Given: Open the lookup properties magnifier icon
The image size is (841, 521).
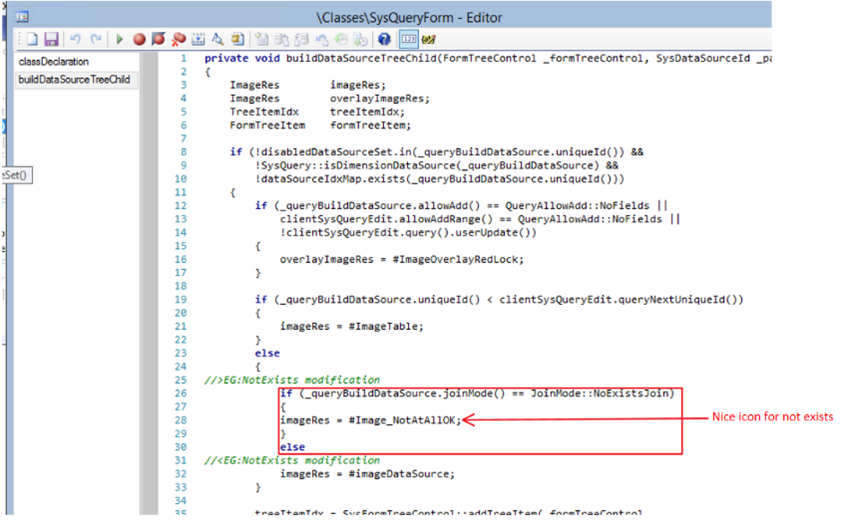Looking at the screenshot, I should coord(217,39).
